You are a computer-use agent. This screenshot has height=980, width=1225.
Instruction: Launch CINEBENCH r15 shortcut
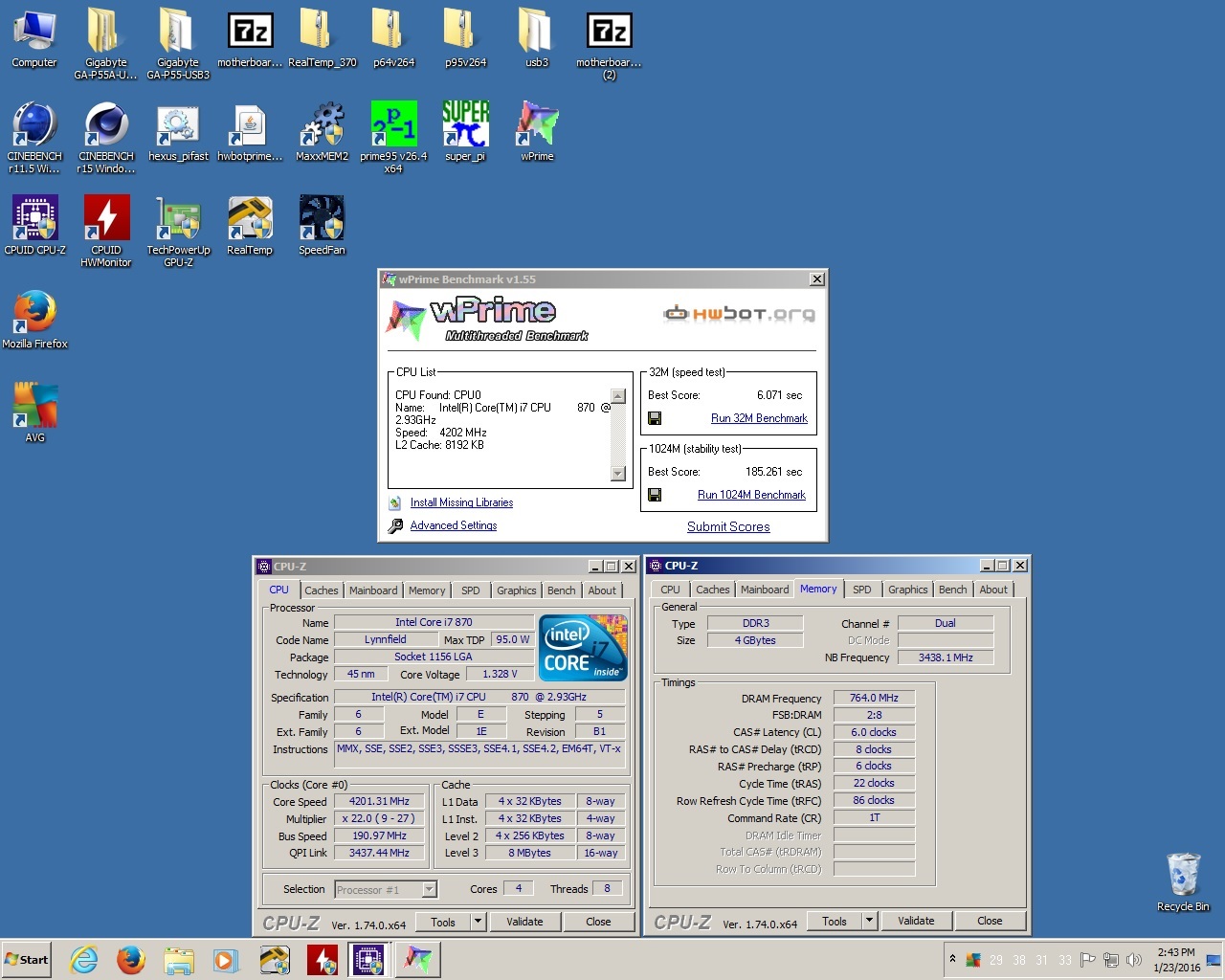106,137
